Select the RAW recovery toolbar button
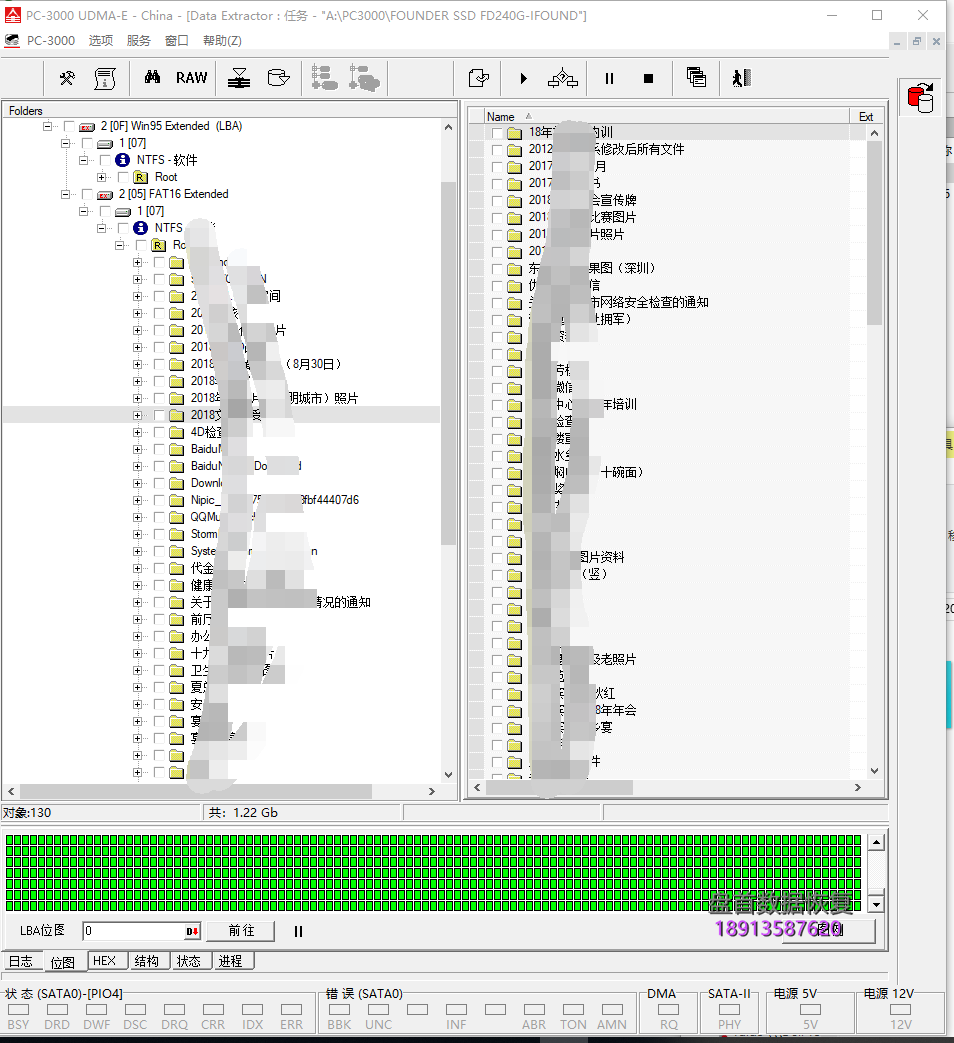954x1043 pixels. (192, 78)
